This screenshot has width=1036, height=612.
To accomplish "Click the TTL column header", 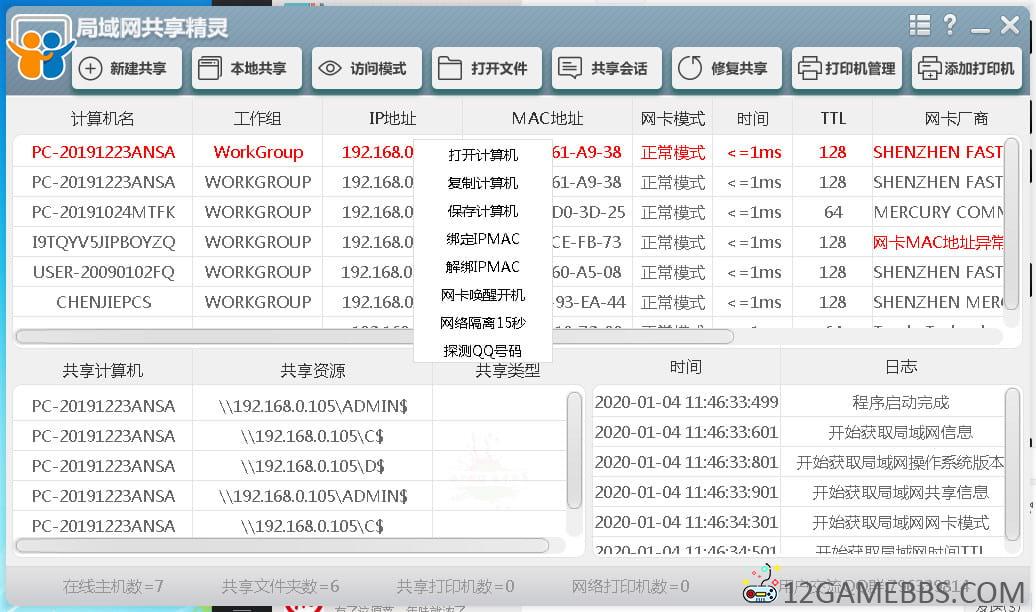I will tap(832, 118).
